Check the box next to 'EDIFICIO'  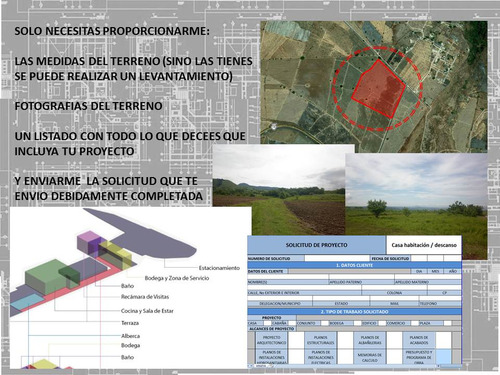tap(381, 323)
